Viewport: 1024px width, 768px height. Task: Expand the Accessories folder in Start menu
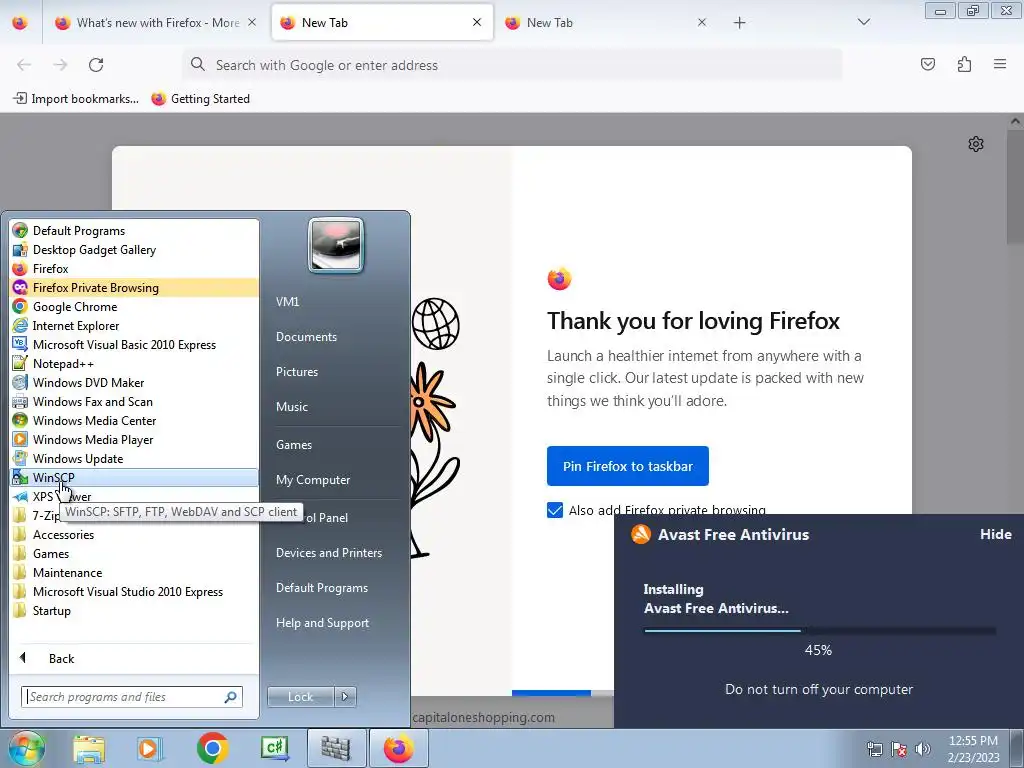134,535
